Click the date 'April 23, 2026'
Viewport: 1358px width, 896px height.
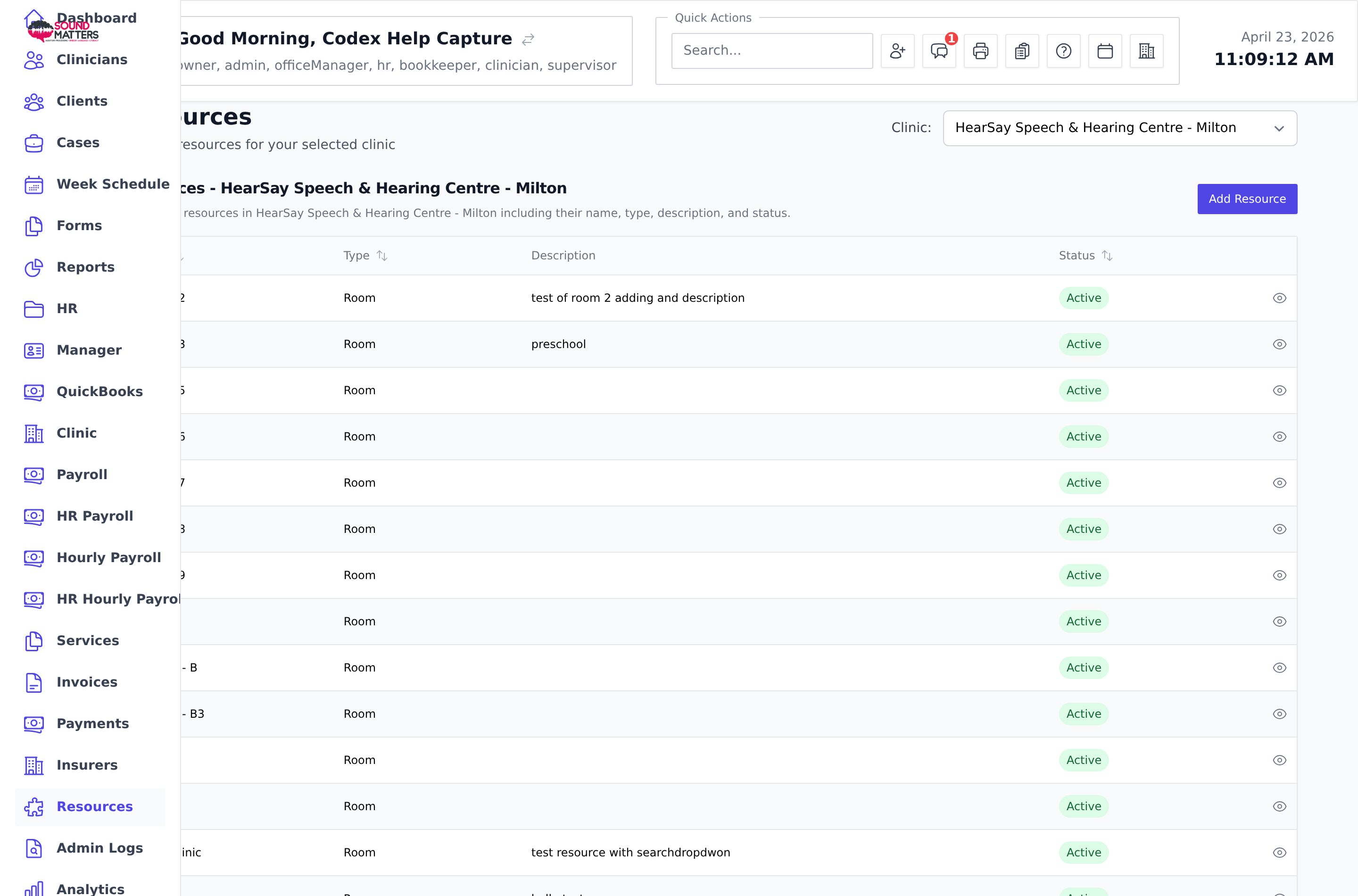pos(1287,37)
